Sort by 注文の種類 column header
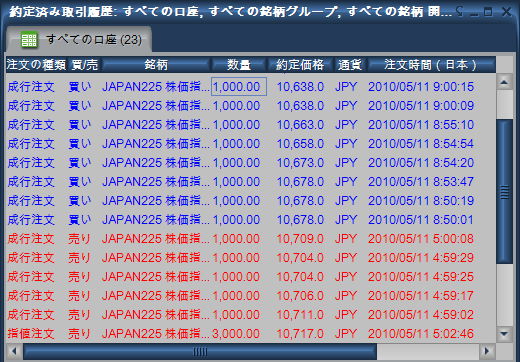The width and height of the screenshot is (520, 362). tap(36, 64)
